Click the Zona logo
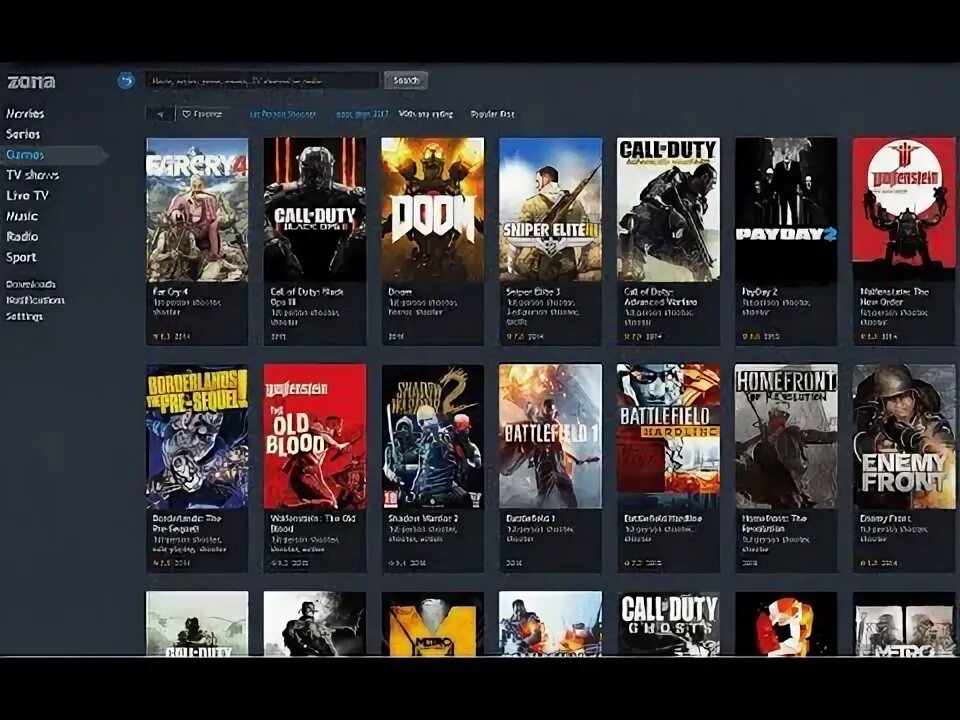The image size is (960, 720). tap(31, 81)
